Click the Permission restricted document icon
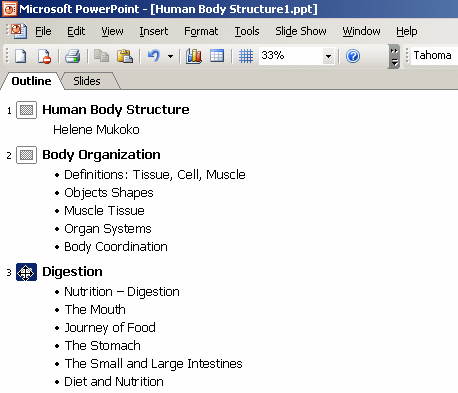Screen dimensions: 458x393 pyautogui.click(x=44, y=56)
